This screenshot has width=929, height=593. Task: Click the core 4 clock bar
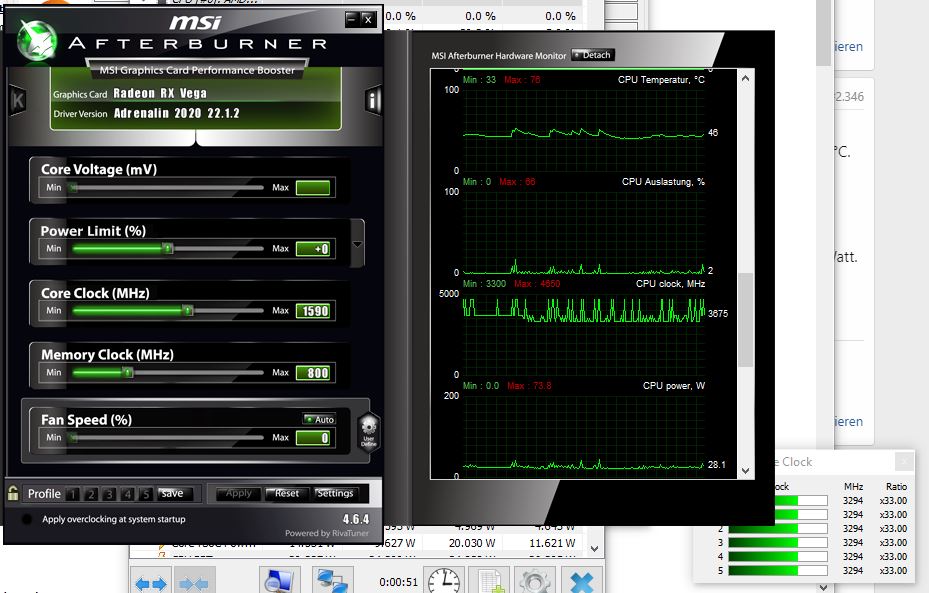[x=777, y=556]
